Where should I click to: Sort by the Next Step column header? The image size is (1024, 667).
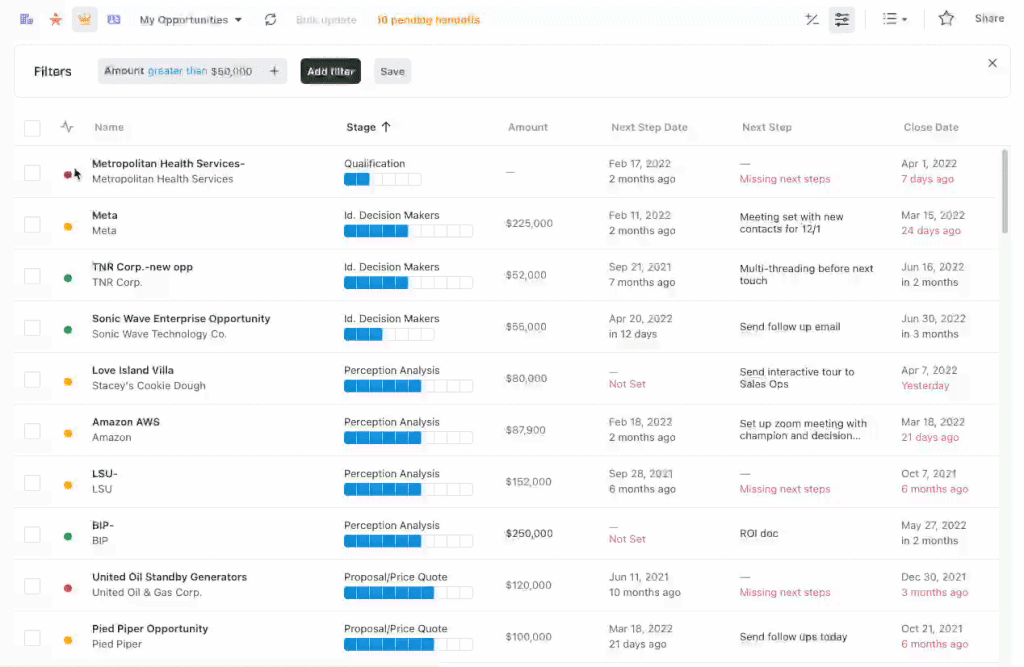[x=767, y=127]
